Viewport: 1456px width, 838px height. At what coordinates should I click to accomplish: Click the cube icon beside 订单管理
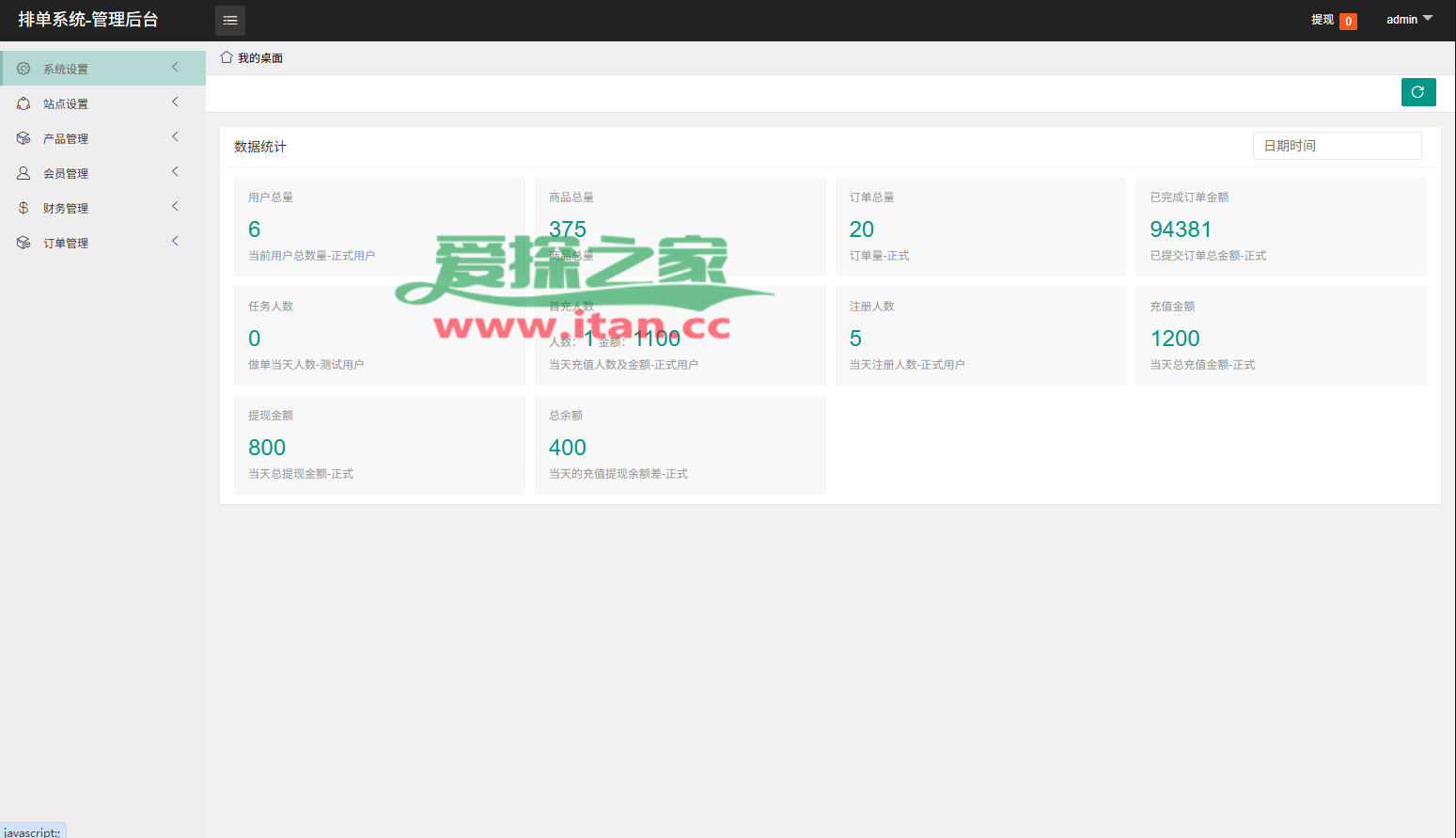(x=23, y=243)
